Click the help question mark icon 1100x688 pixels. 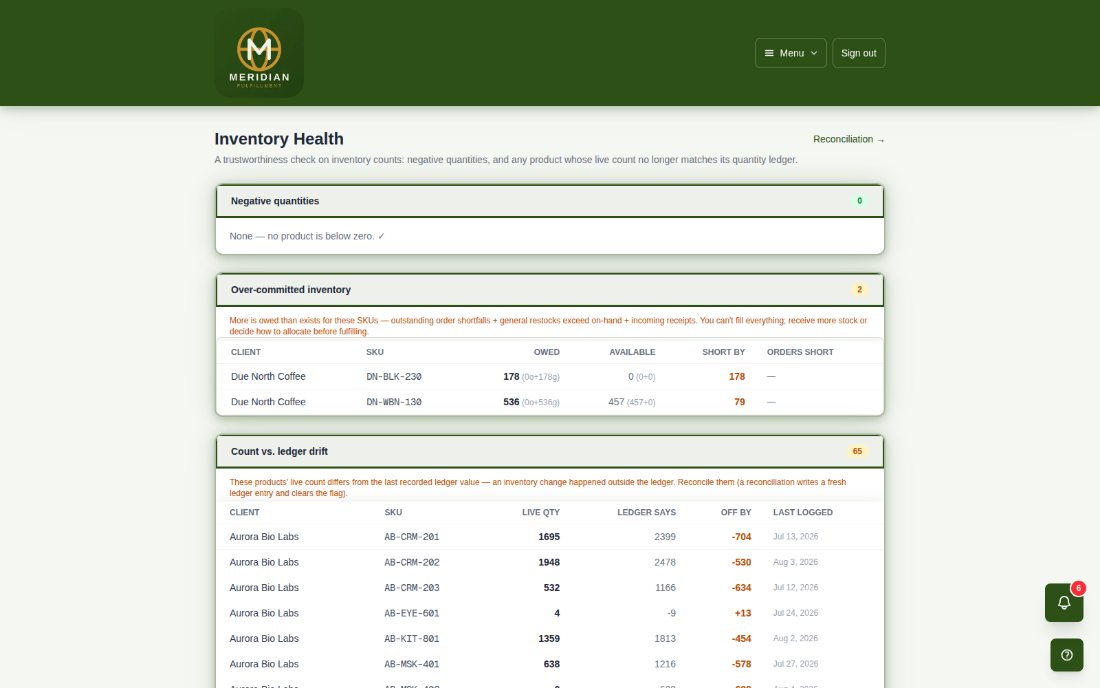(x=1066, y=655)
